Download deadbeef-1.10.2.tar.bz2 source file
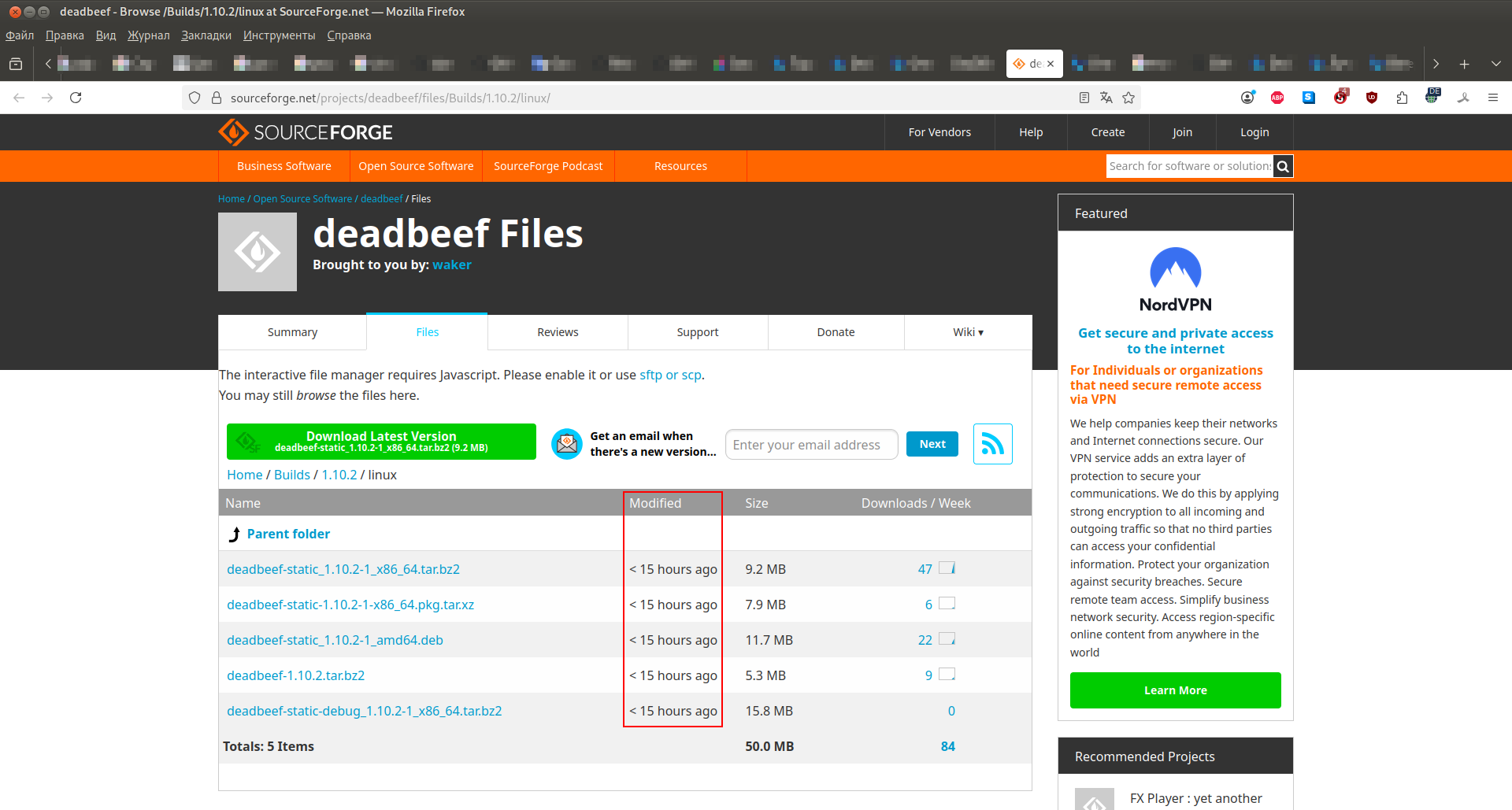This screenshot has height=810, width=1512. pyautogui.click(x=295, y=675)
